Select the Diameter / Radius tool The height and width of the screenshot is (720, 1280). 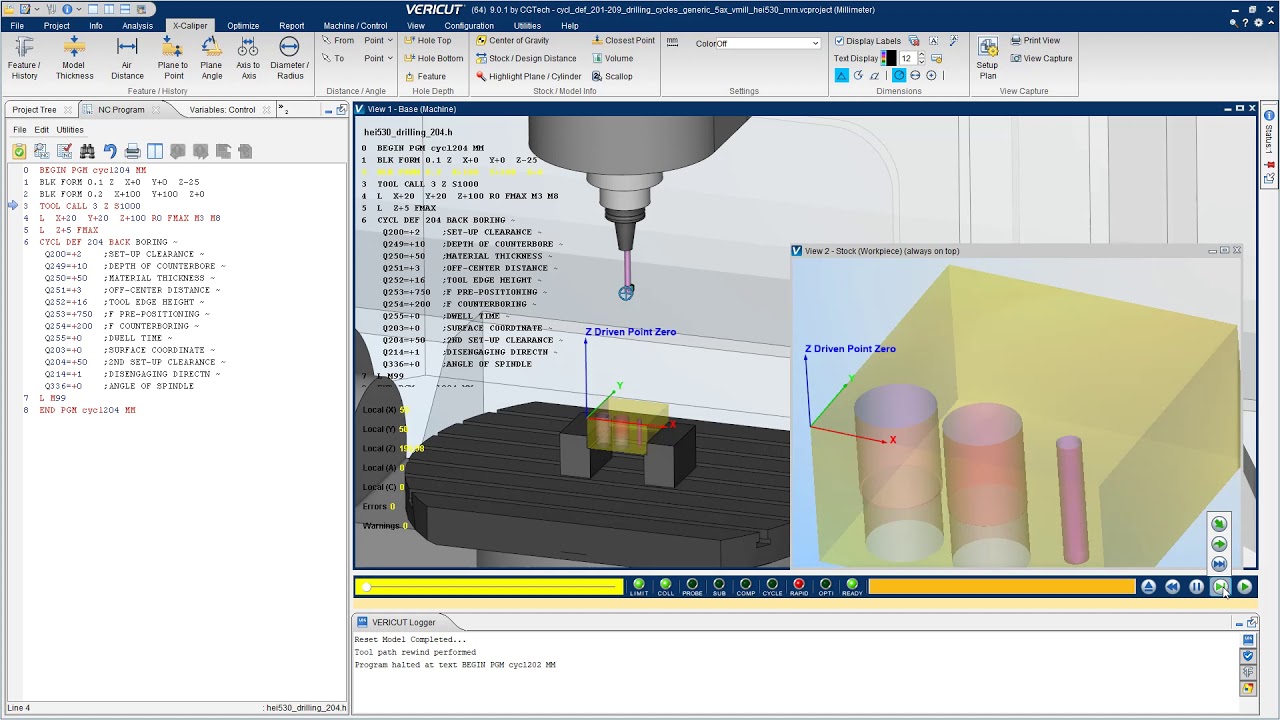coord(290,58)
